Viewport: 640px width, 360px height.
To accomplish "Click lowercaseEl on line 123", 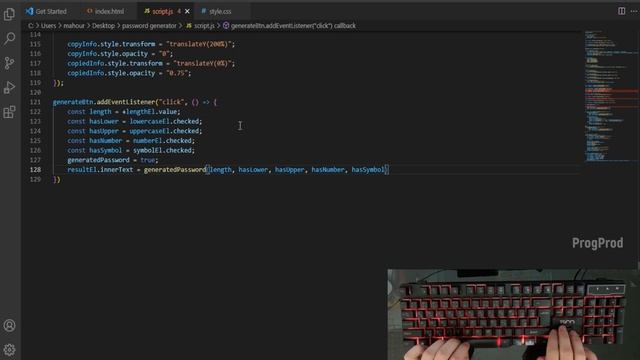I will (149, 121).
